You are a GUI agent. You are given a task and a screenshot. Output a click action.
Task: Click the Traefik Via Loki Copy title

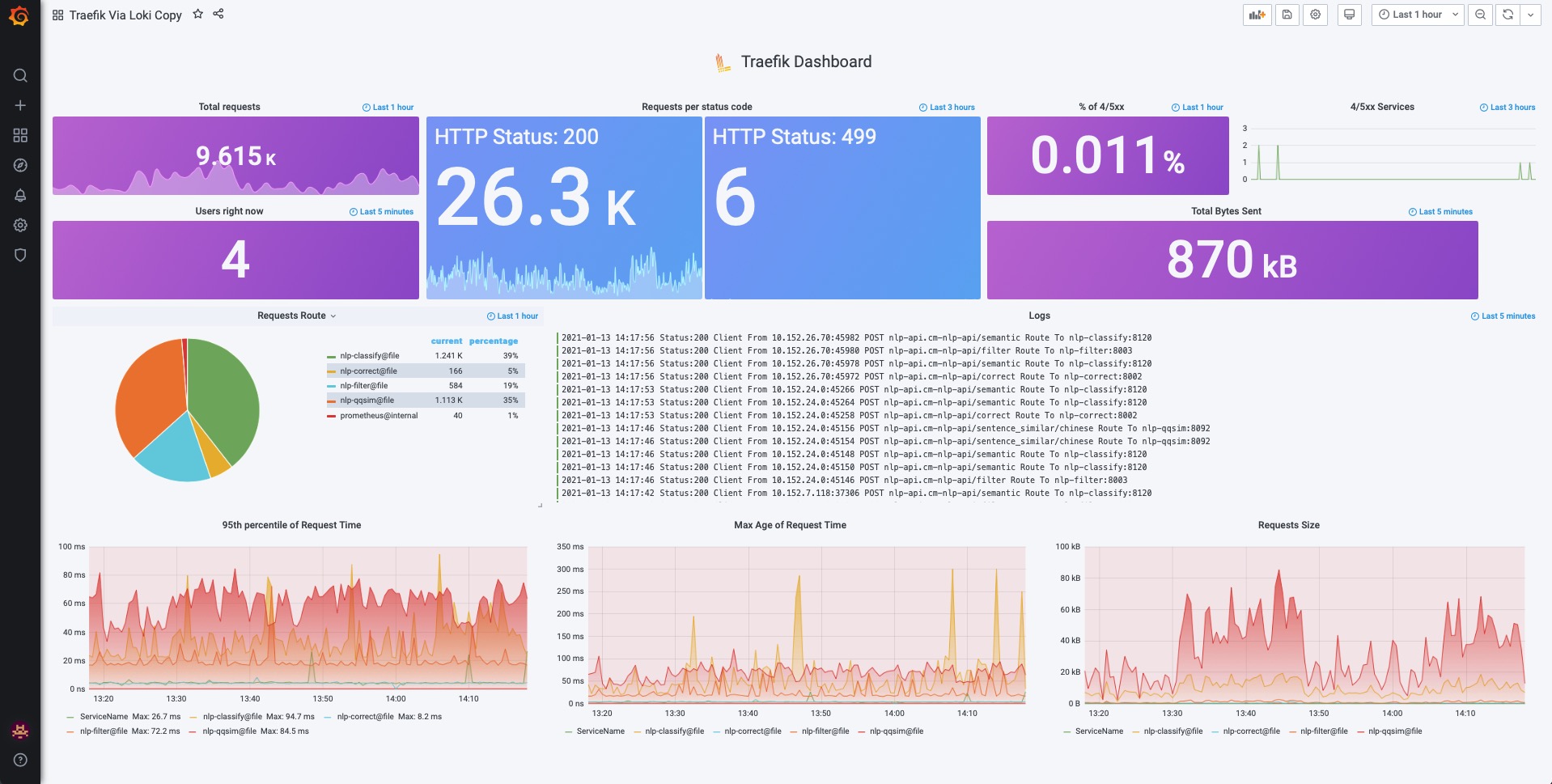coord(125,15)
